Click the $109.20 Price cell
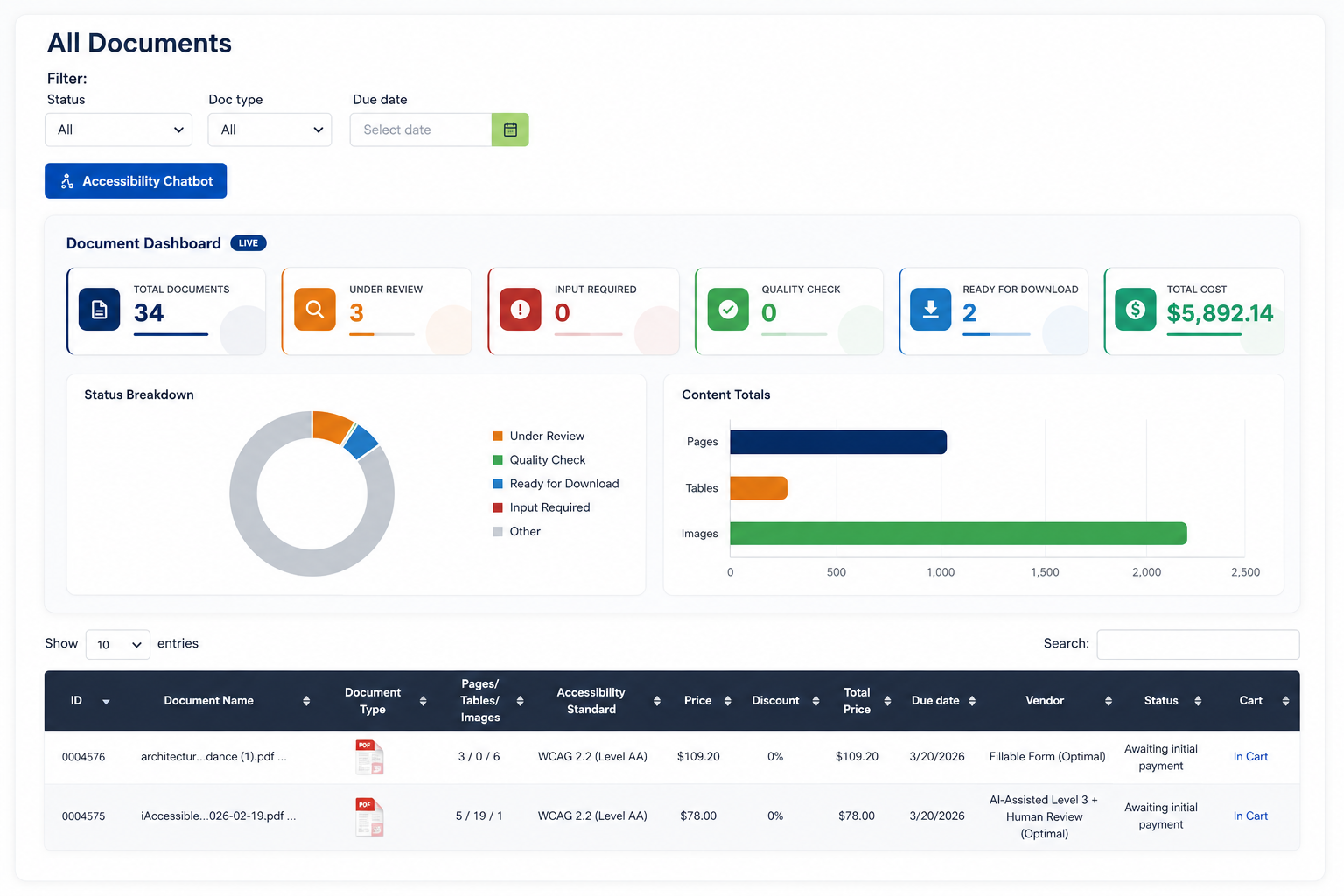This screenshot has width=1344, height=896. click(698, 757)
